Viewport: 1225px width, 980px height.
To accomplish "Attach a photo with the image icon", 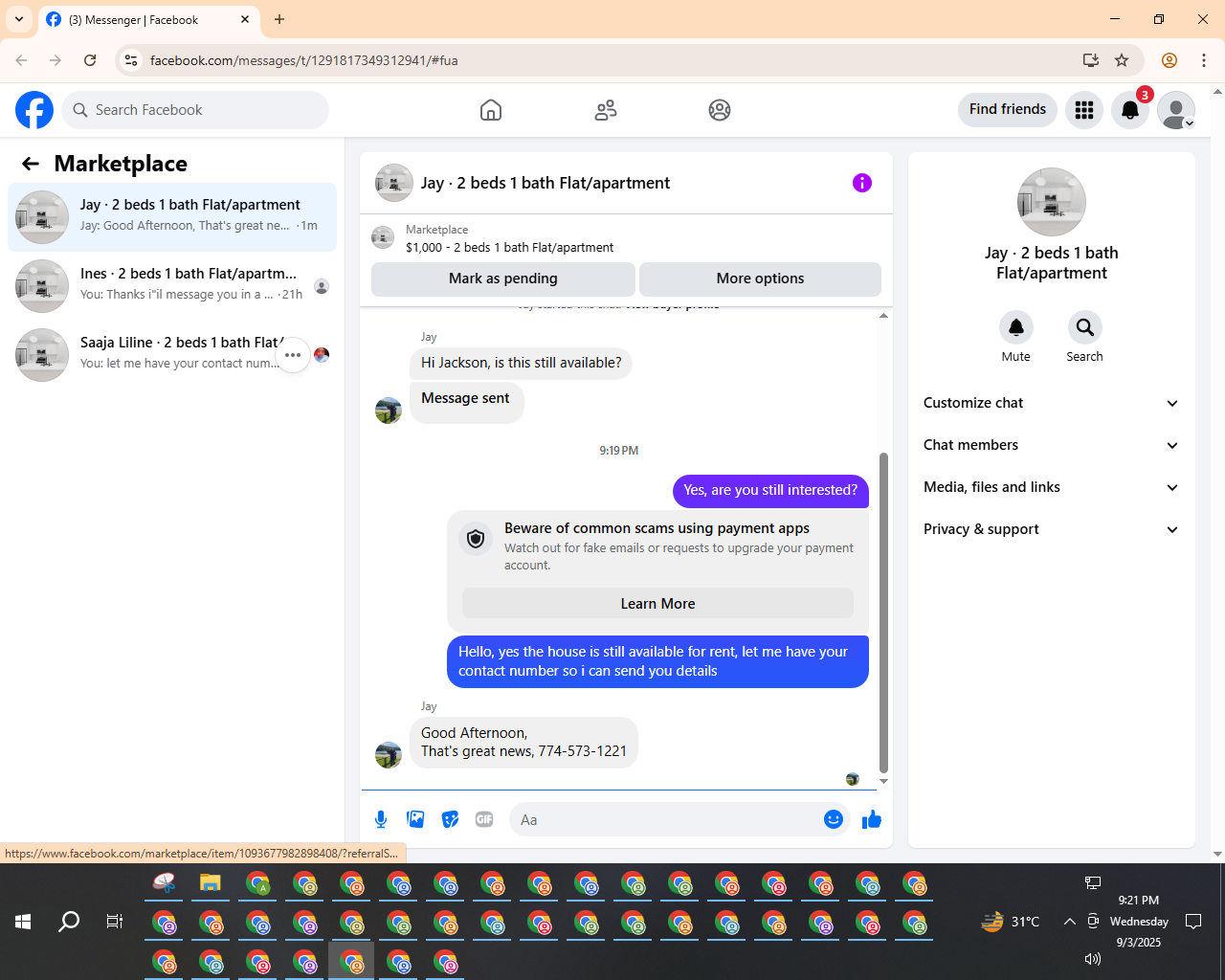I will point(415,819).
